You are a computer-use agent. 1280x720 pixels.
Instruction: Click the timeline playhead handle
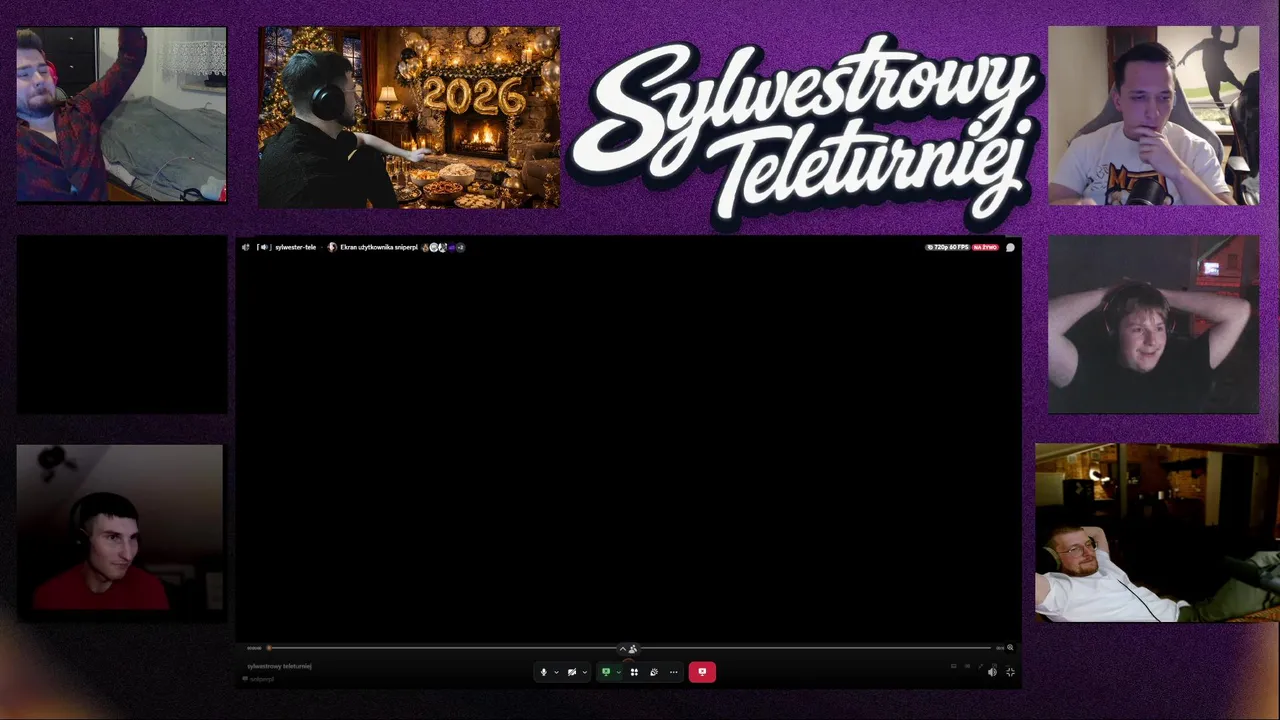268,648
